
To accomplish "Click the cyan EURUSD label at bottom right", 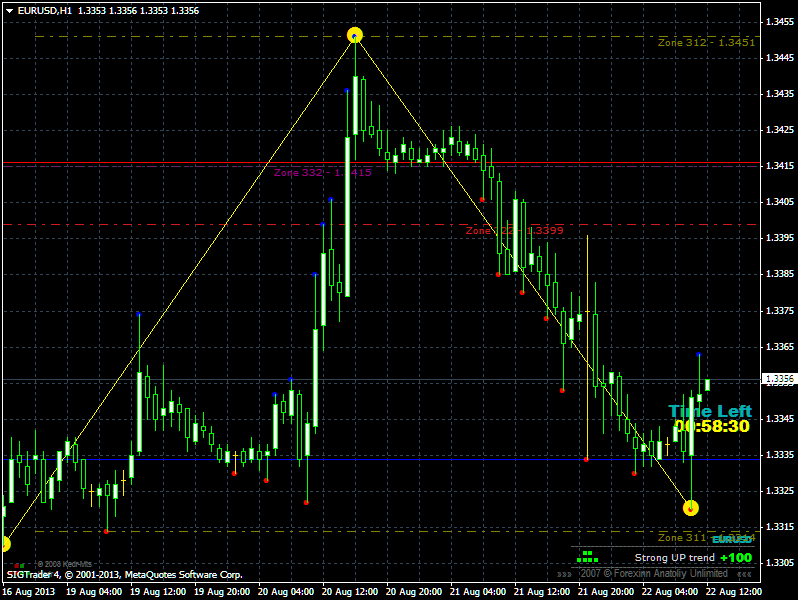I will [x=731, y=540].
